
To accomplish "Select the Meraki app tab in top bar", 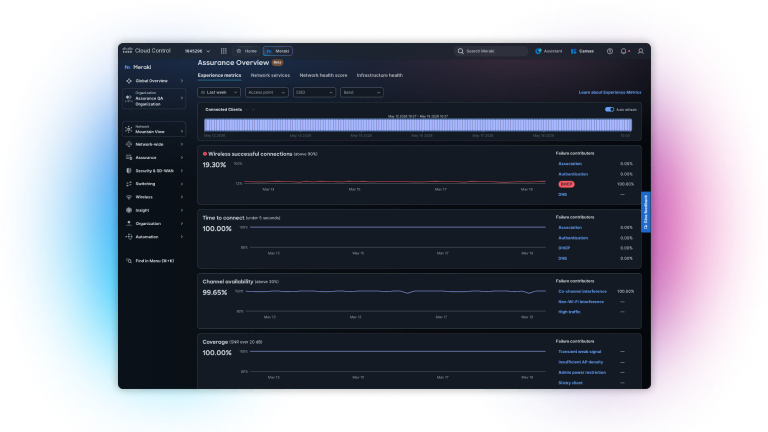I will pyautogui.click(x=278, y=51).
